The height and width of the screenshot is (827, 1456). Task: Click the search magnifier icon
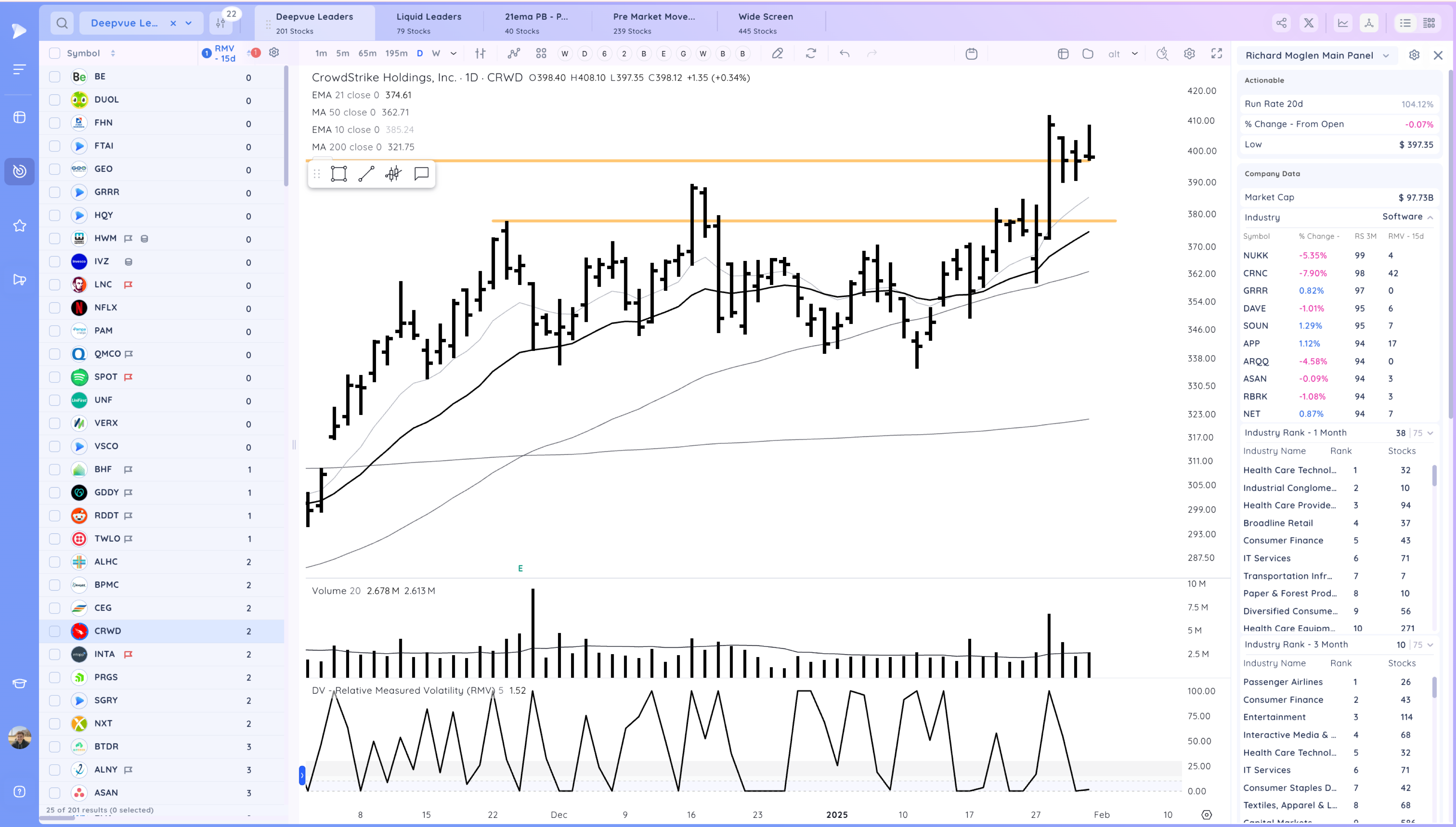click(62, 23)
